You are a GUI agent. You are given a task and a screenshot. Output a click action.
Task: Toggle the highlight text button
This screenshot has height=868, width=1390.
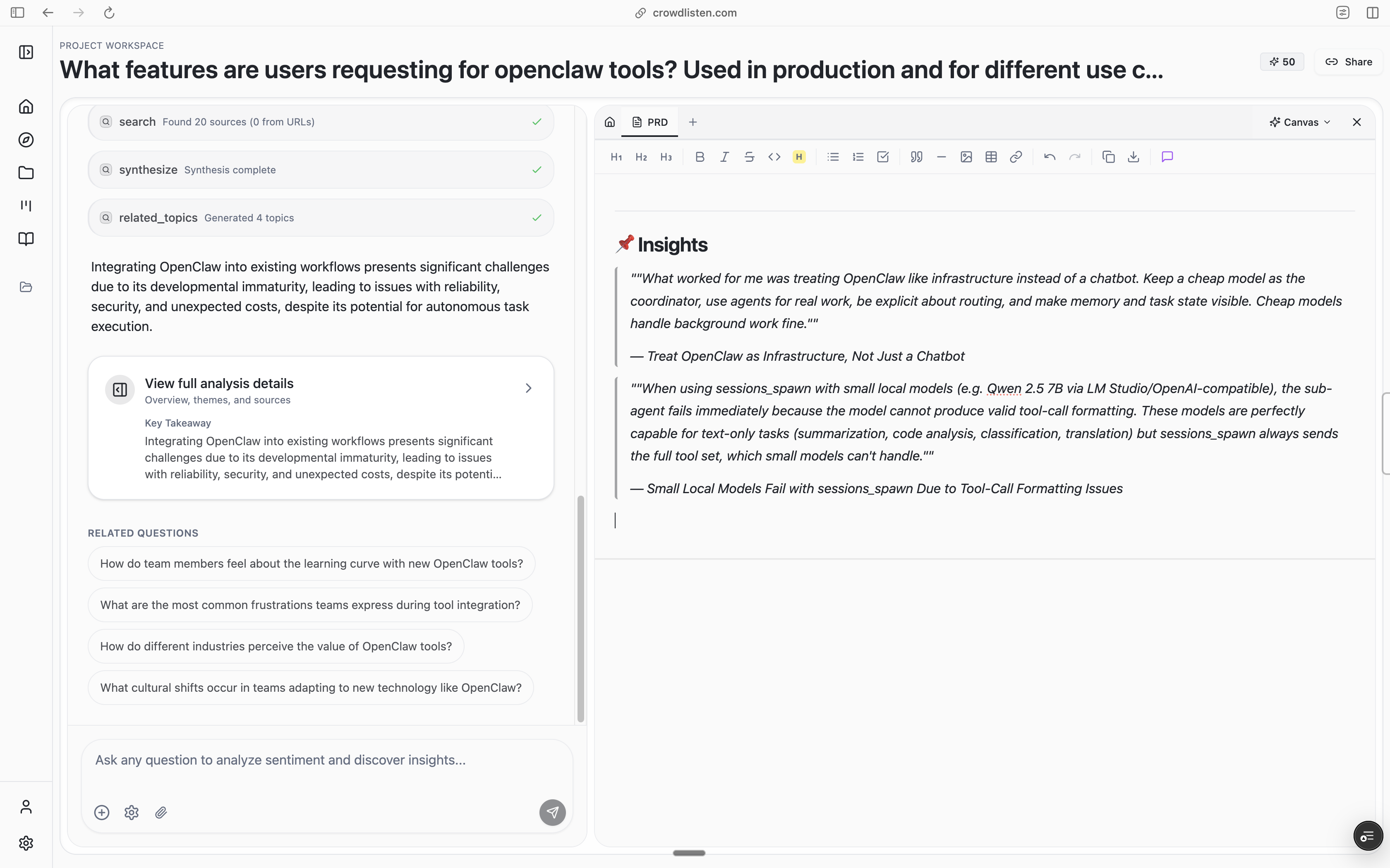(799, 157)
